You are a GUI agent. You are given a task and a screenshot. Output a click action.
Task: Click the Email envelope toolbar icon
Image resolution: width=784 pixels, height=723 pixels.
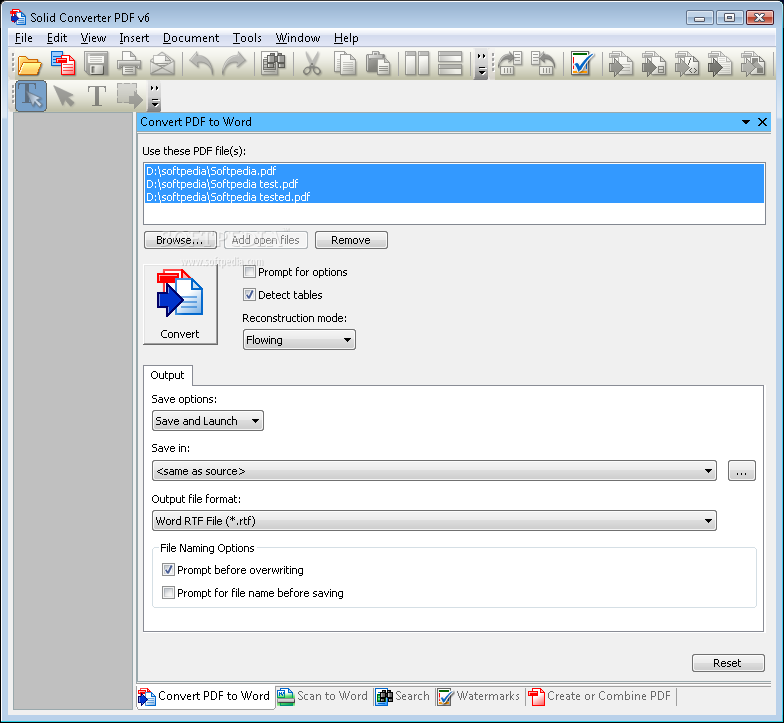click(162, 64)
